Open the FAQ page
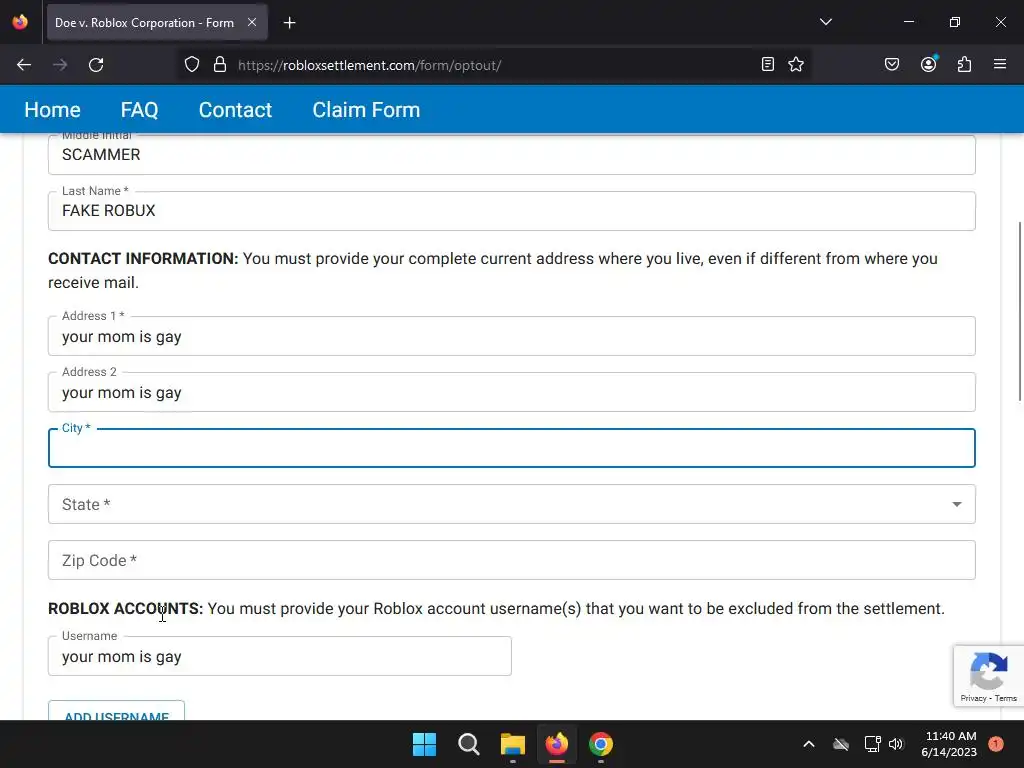1024x768 pixels. pyautogui.click(x=139, y=110)
